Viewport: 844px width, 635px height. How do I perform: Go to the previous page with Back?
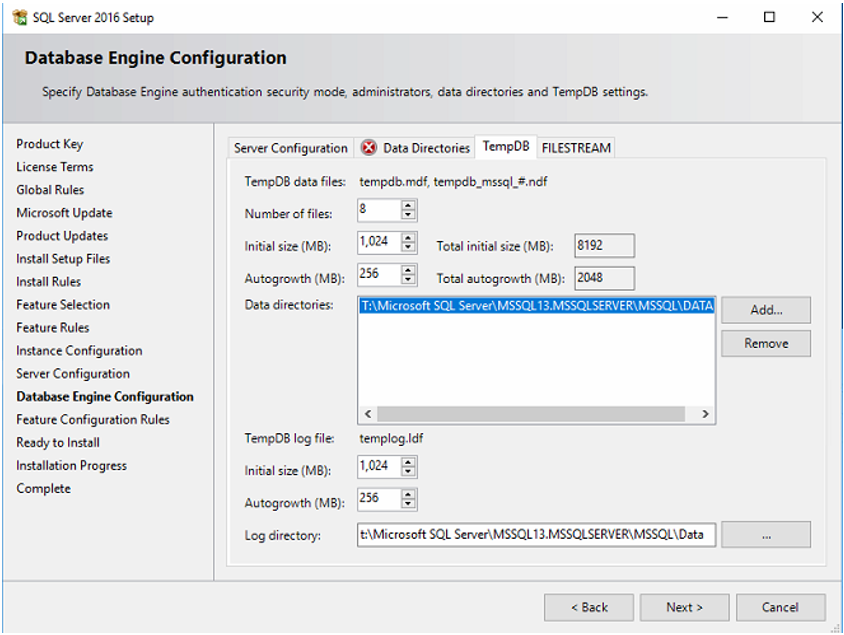point(589,608)
